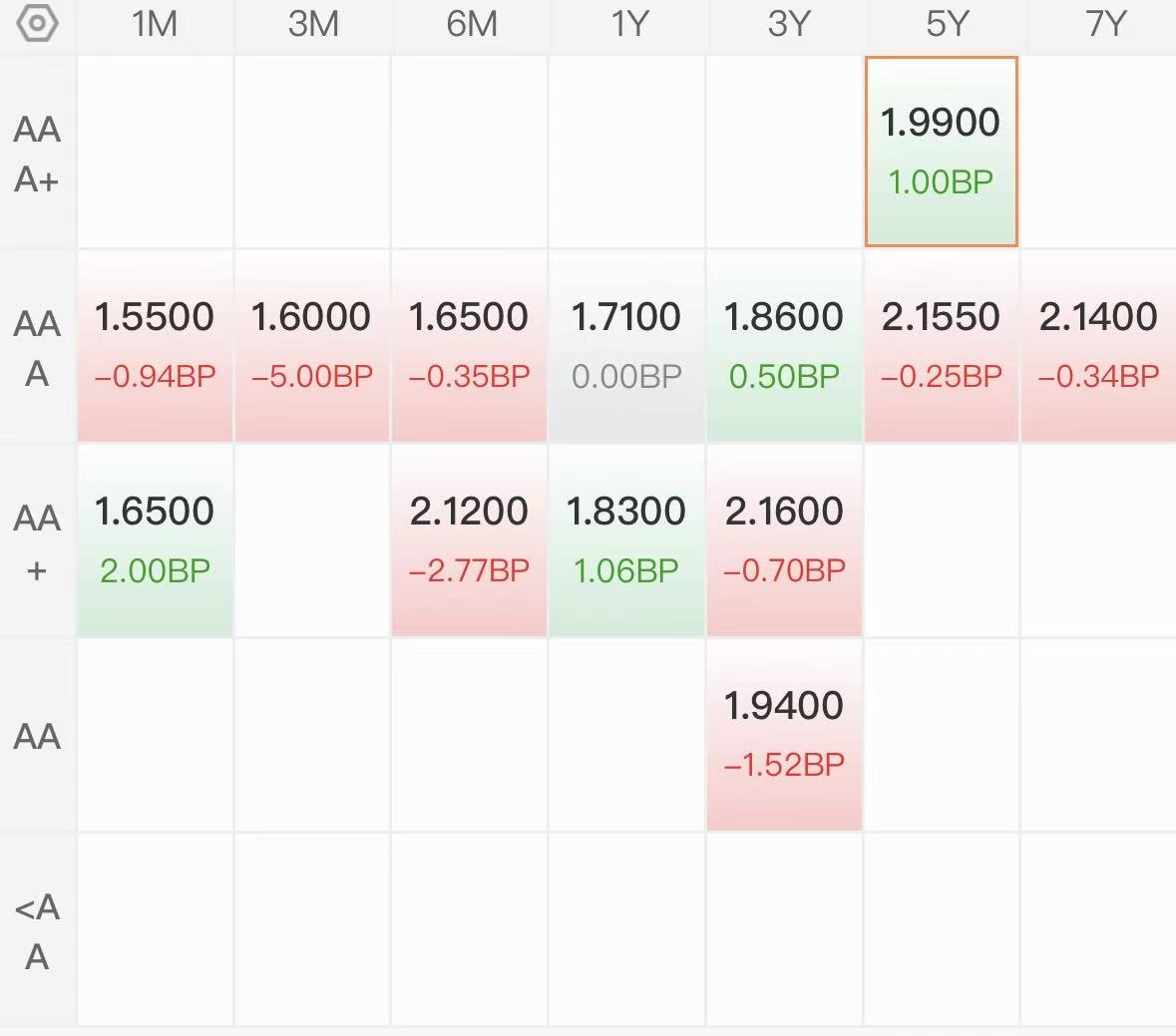The image size is (1176, 1036).
Task: Open the AAA 3M cell showing 1.6000
Action: pyautogui.click(x=312, y=345)
